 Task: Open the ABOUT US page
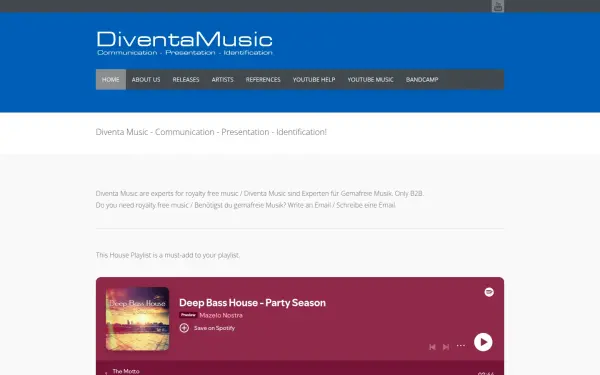tap(146, 80)
